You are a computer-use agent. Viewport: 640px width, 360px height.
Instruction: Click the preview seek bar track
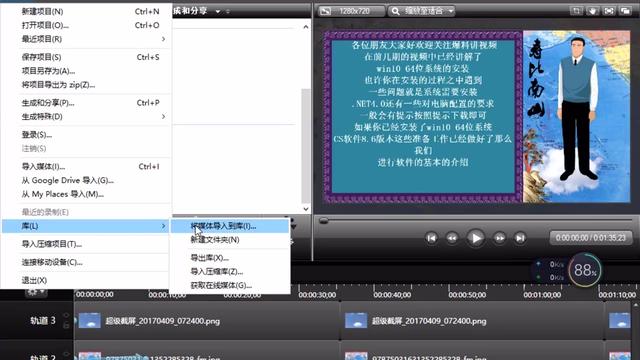click(x=476, y=221)
